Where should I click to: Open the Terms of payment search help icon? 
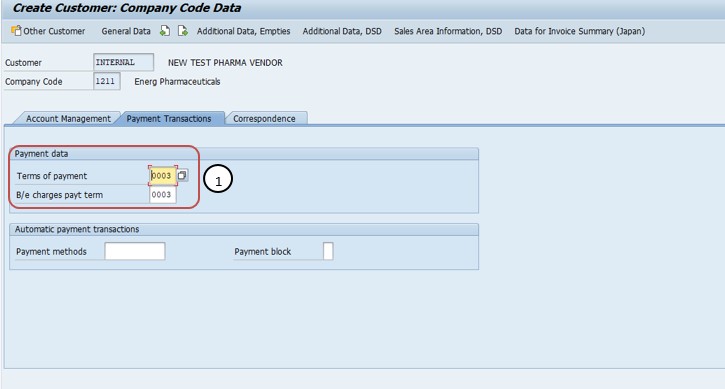(x=182, y=175)
